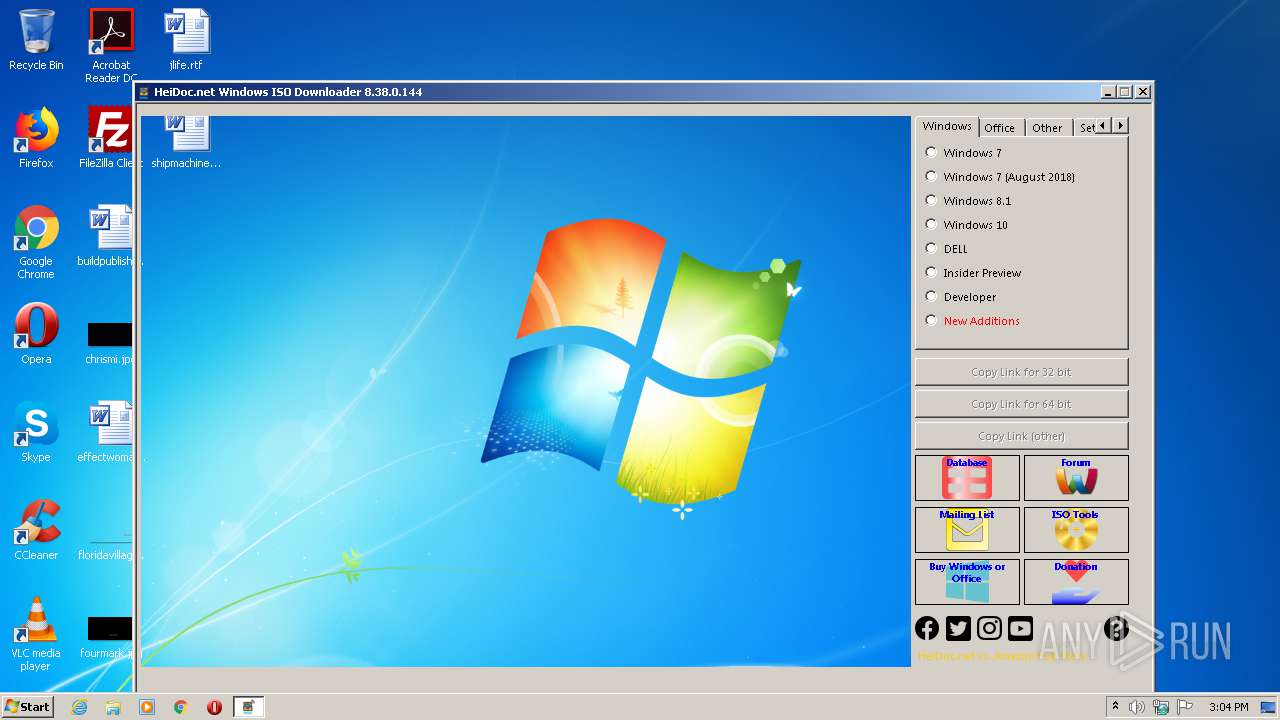Open the HeiDoc.net vs Amazon link
Screen dimensions: 1280x720
(x=1001, y=657)
